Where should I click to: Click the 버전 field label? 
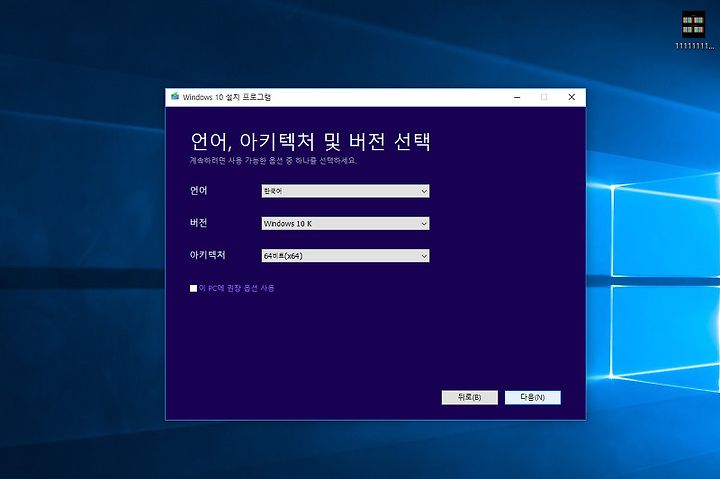198,223
